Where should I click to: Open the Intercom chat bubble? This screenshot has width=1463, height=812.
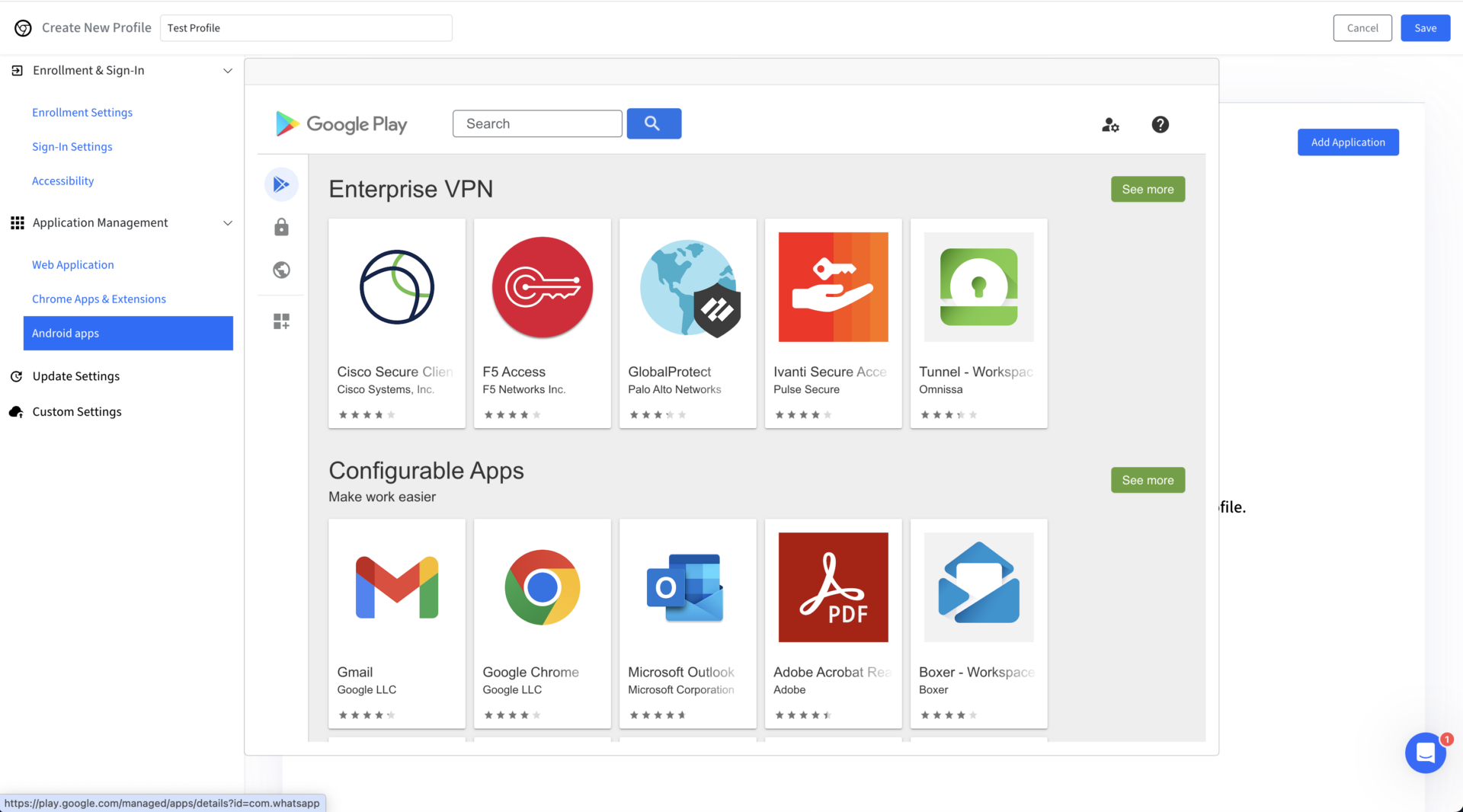[1425, 753]
